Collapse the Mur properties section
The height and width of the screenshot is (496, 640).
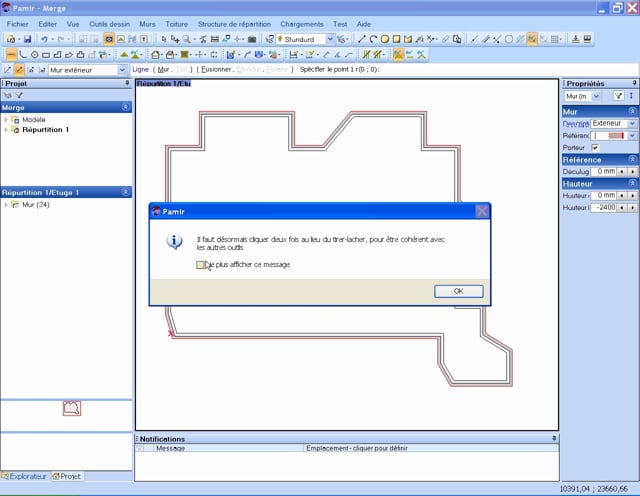(632, 111)
